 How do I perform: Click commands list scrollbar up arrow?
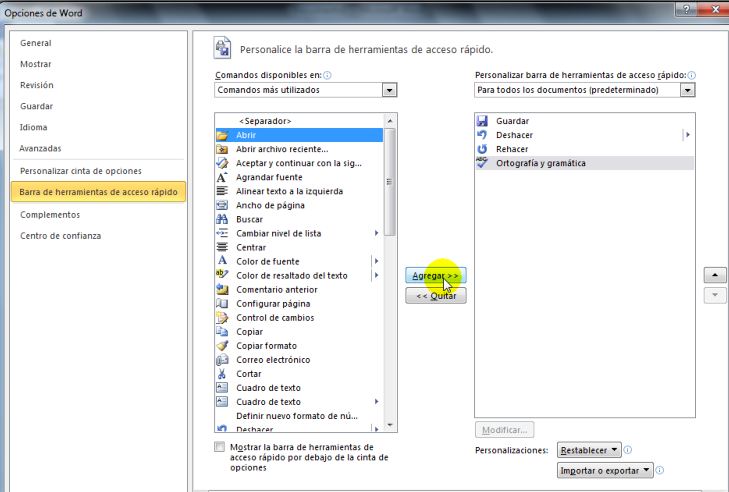[390, 121]
